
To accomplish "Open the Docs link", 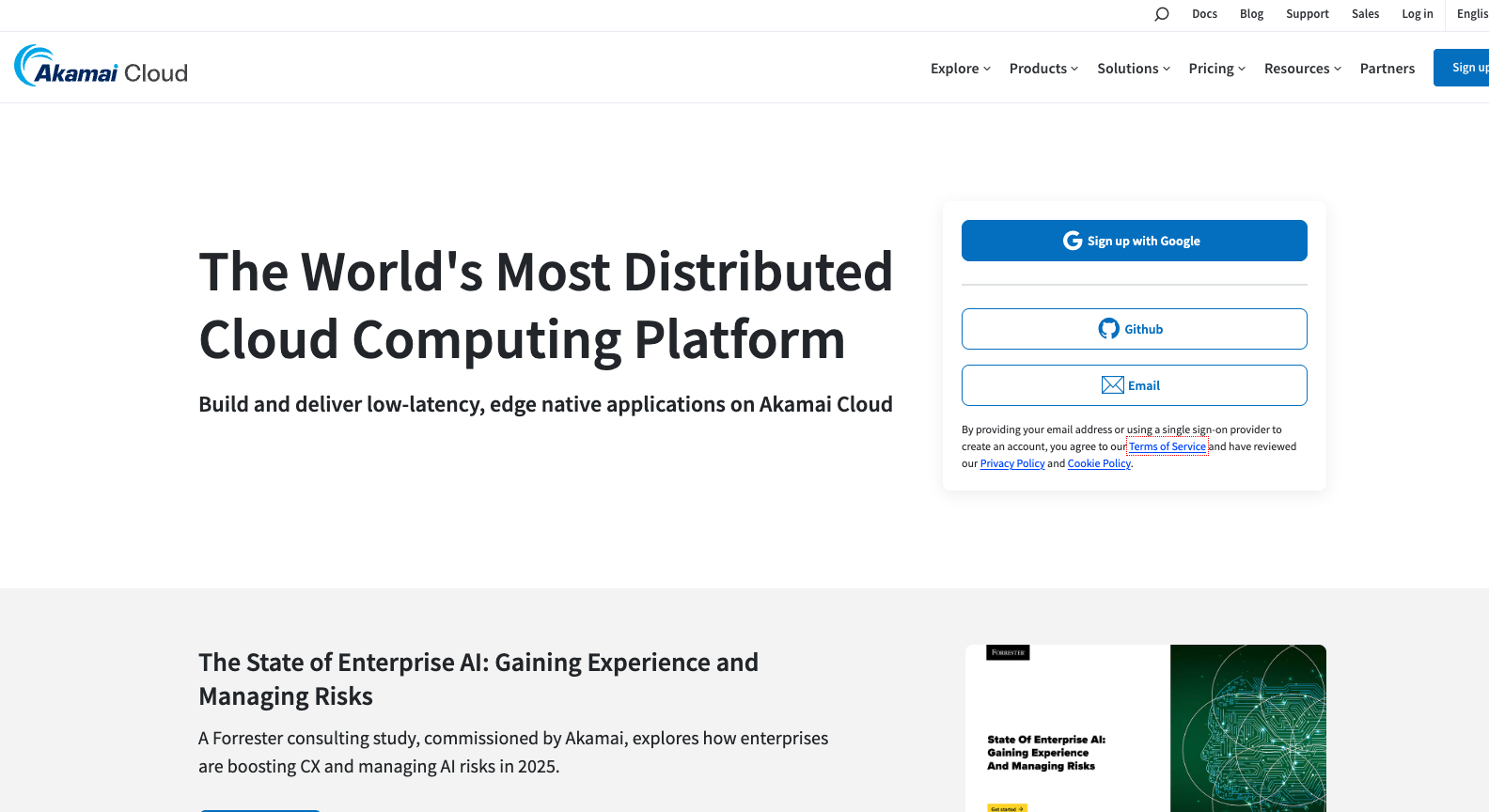I will [x=1204, y=14].
